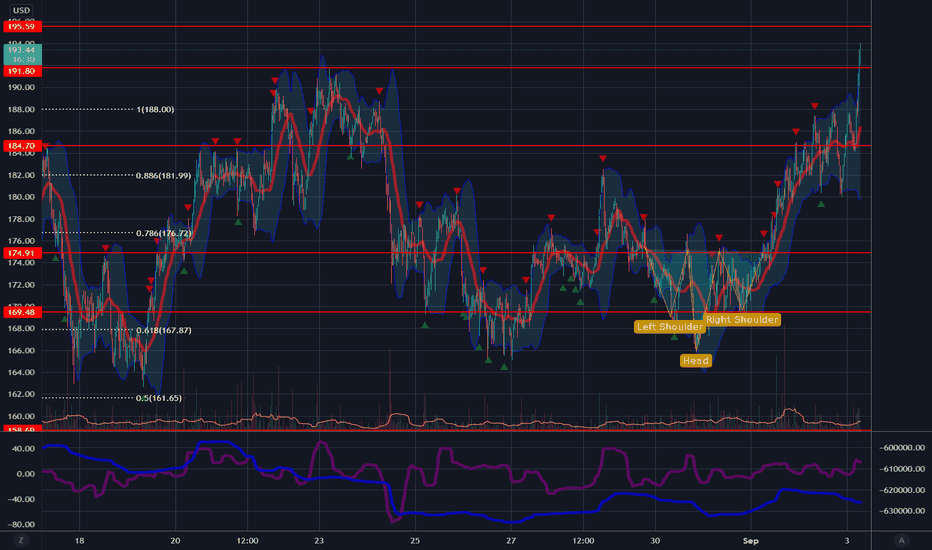
Task: Click date 18 on the time axis
Action: [x=79, y=540]
